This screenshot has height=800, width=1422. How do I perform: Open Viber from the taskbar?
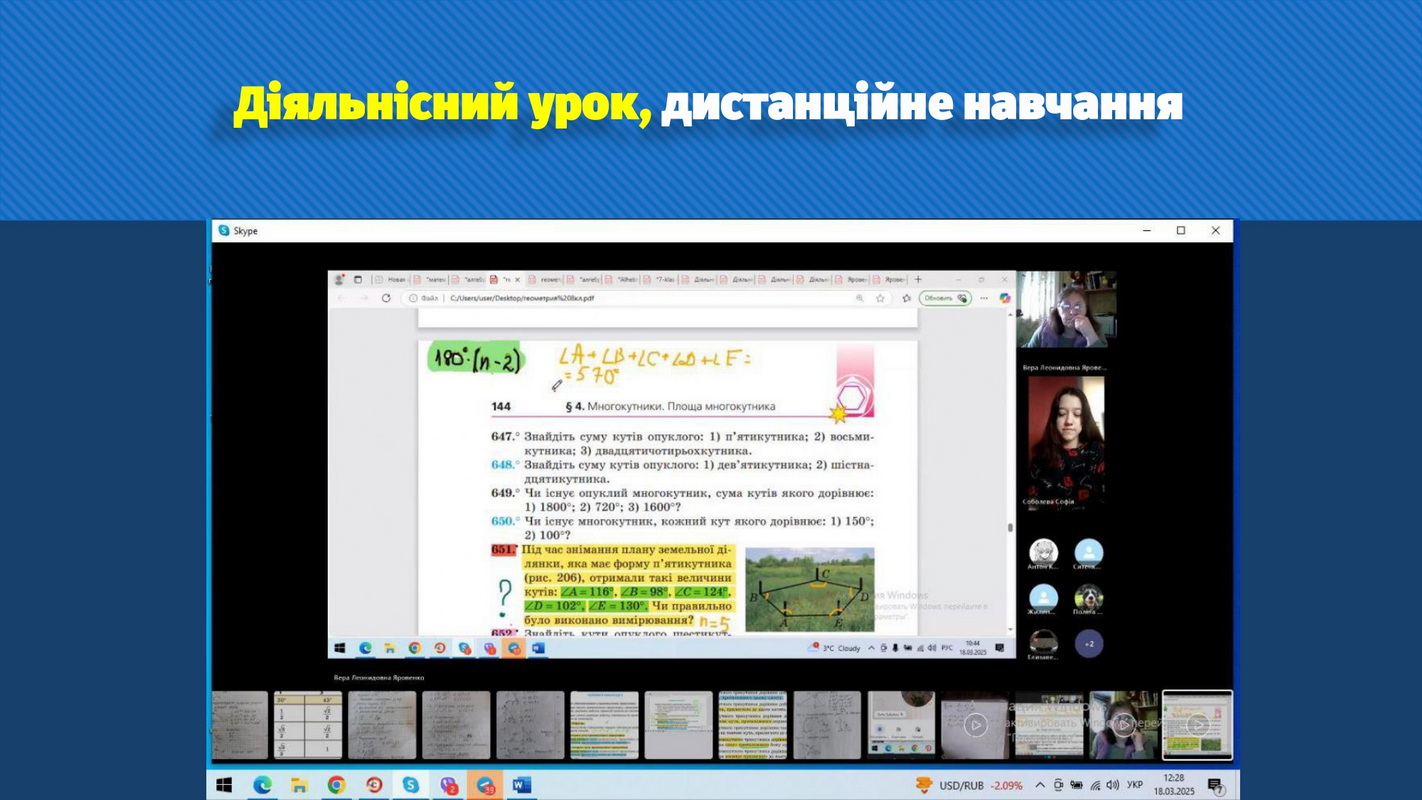coord(448,786)
